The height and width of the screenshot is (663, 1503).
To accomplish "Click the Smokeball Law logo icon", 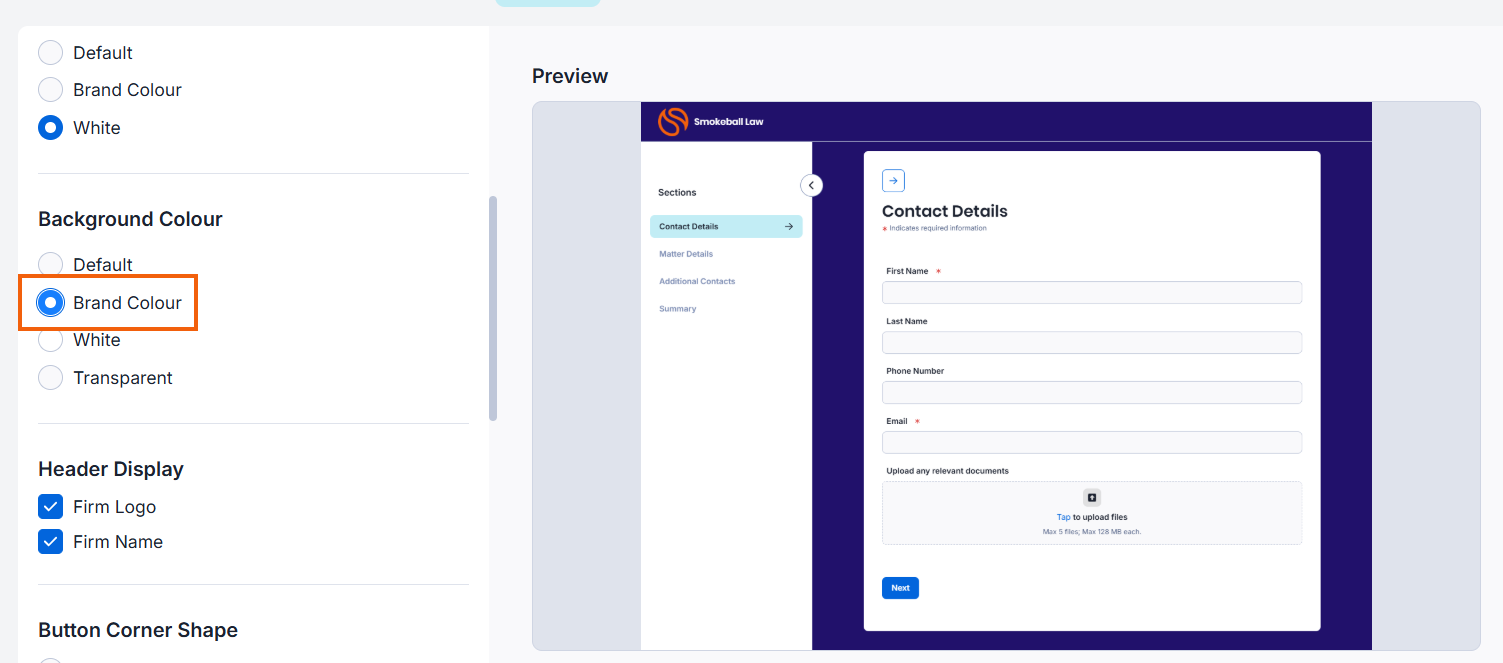I will click(673, 122).
